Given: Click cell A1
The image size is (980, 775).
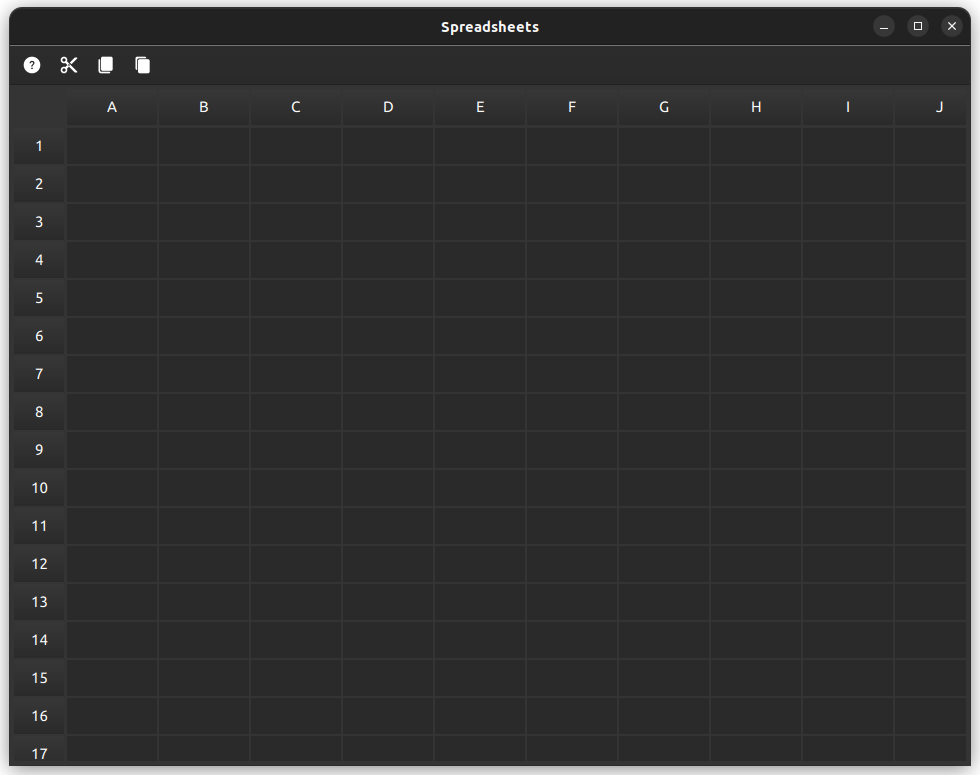Looking at the screenshot, I should 112,146.
